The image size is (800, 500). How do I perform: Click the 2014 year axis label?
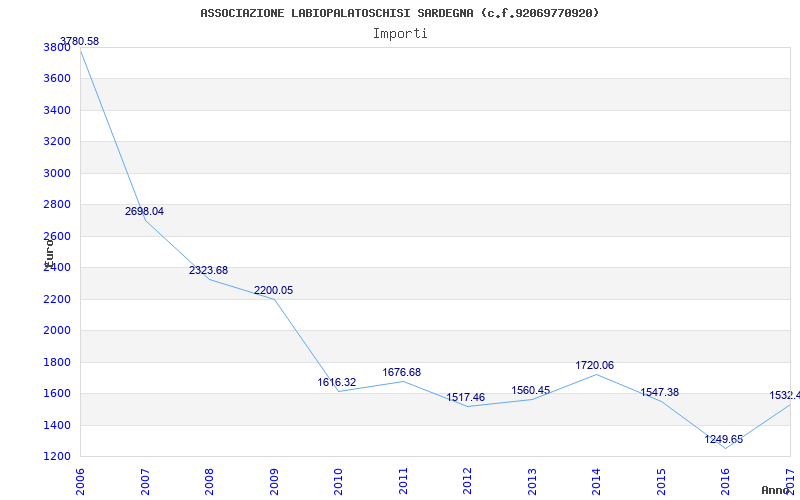click(x=596, y=479)
